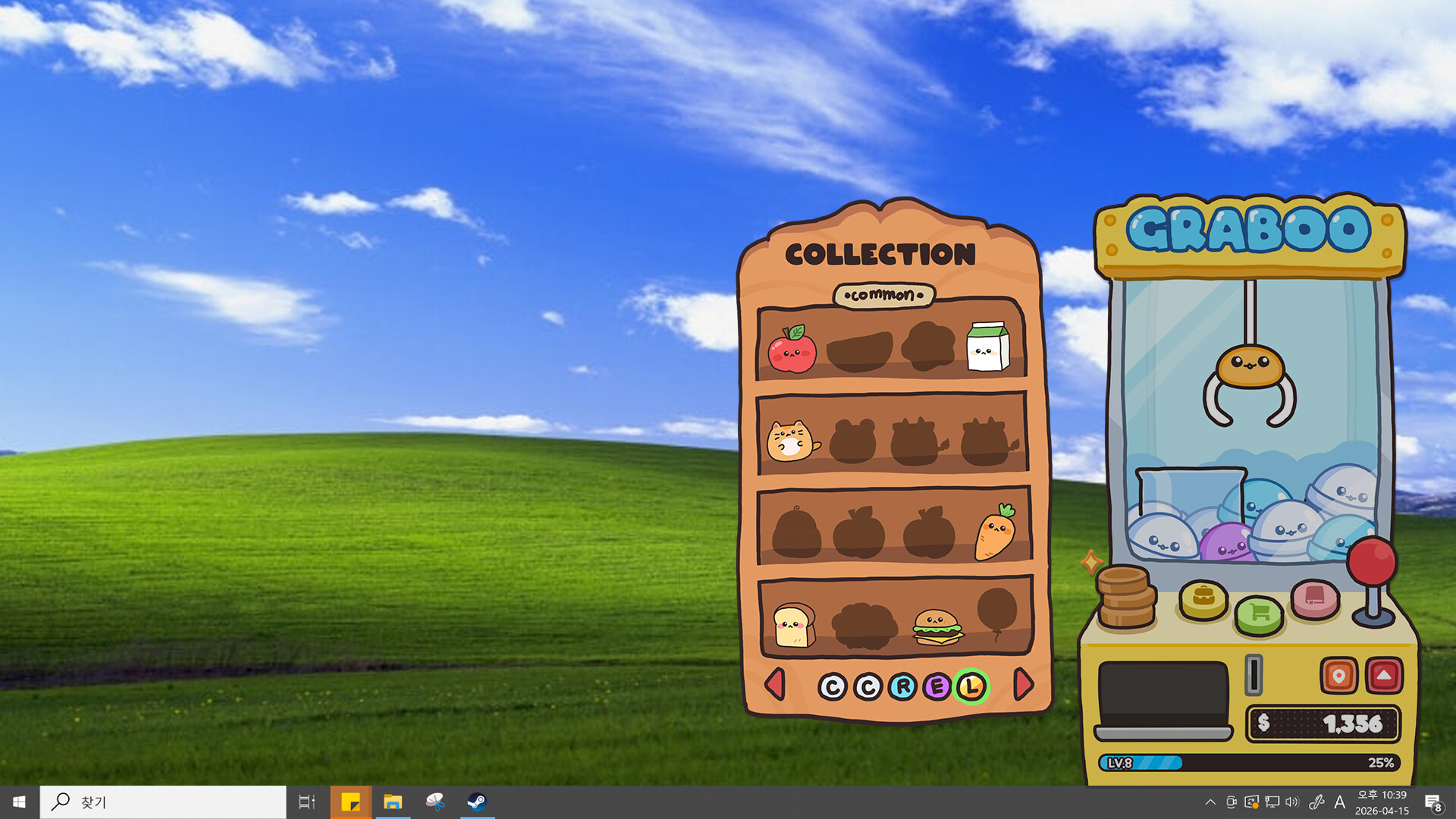Click the orange sparkle star icon
The width and height of the screenshot is (1456, 819).
point(1091,562)
